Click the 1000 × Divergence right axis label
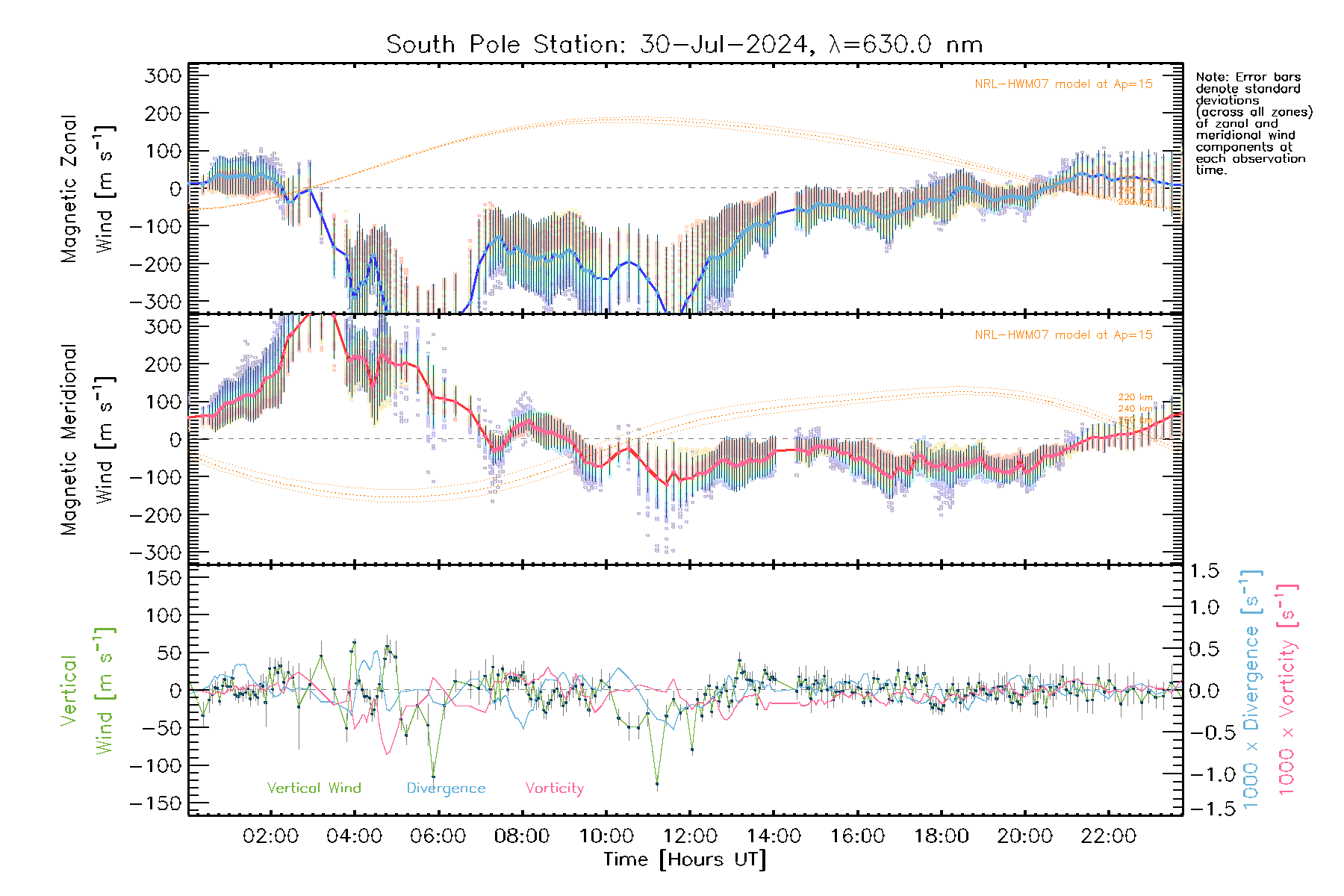The height and width of the screenshot is (896, 1344). coord(1251,689)
